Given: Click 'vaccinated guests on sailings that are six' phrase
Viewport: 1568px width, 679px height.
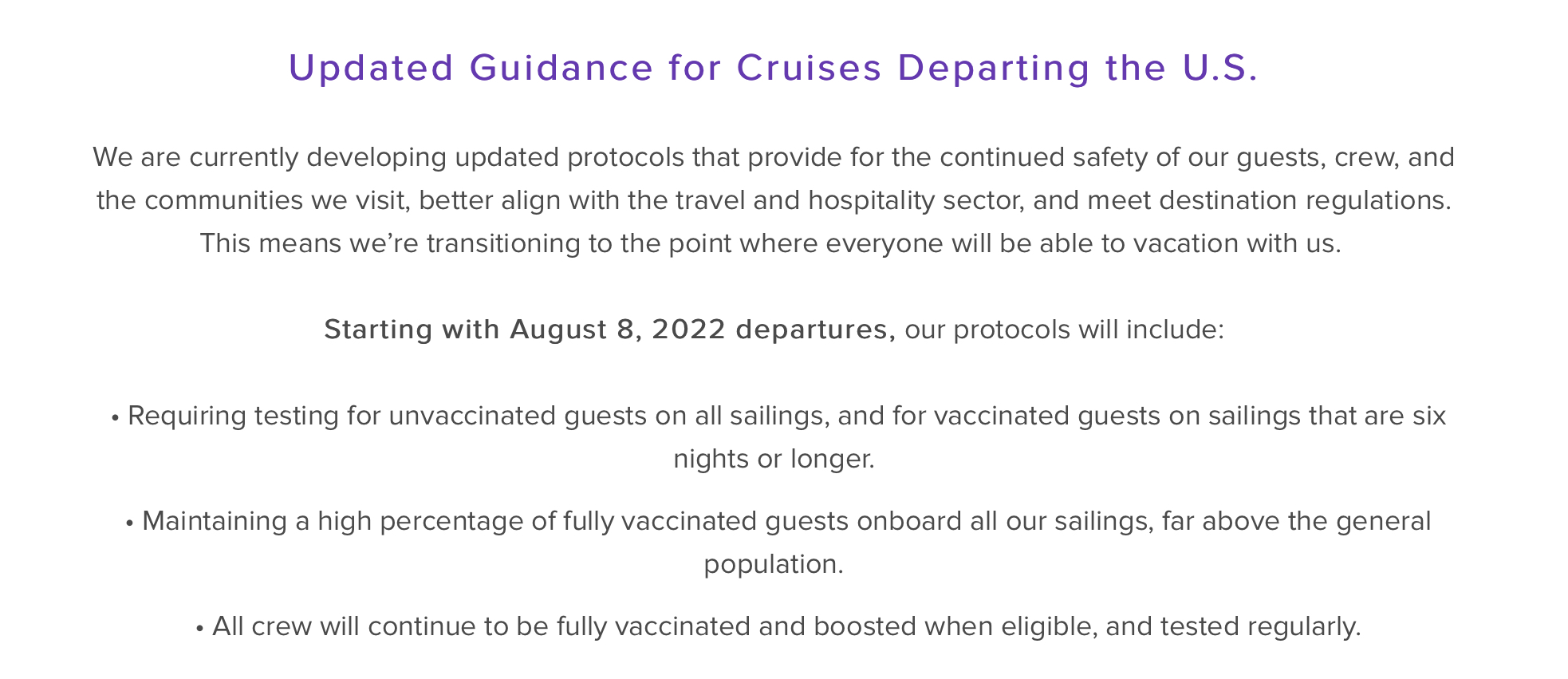Looking at the screenshot, I should 1189,416.
